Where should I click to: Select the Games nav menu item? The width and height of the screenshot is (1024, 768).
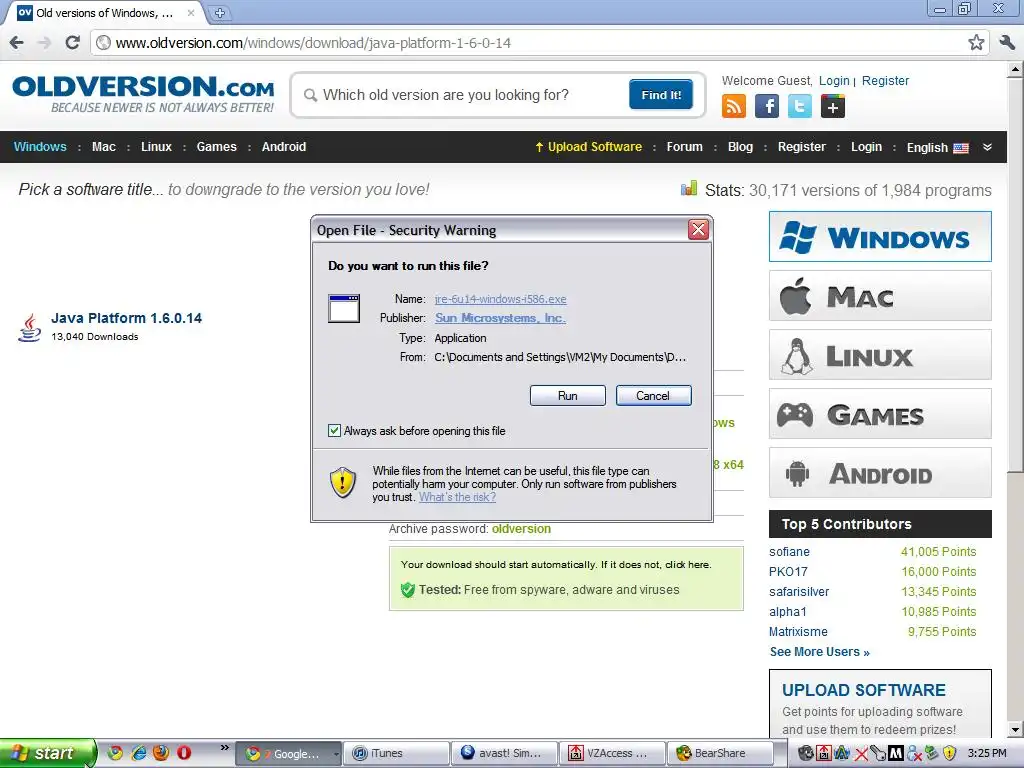[216, 146]
